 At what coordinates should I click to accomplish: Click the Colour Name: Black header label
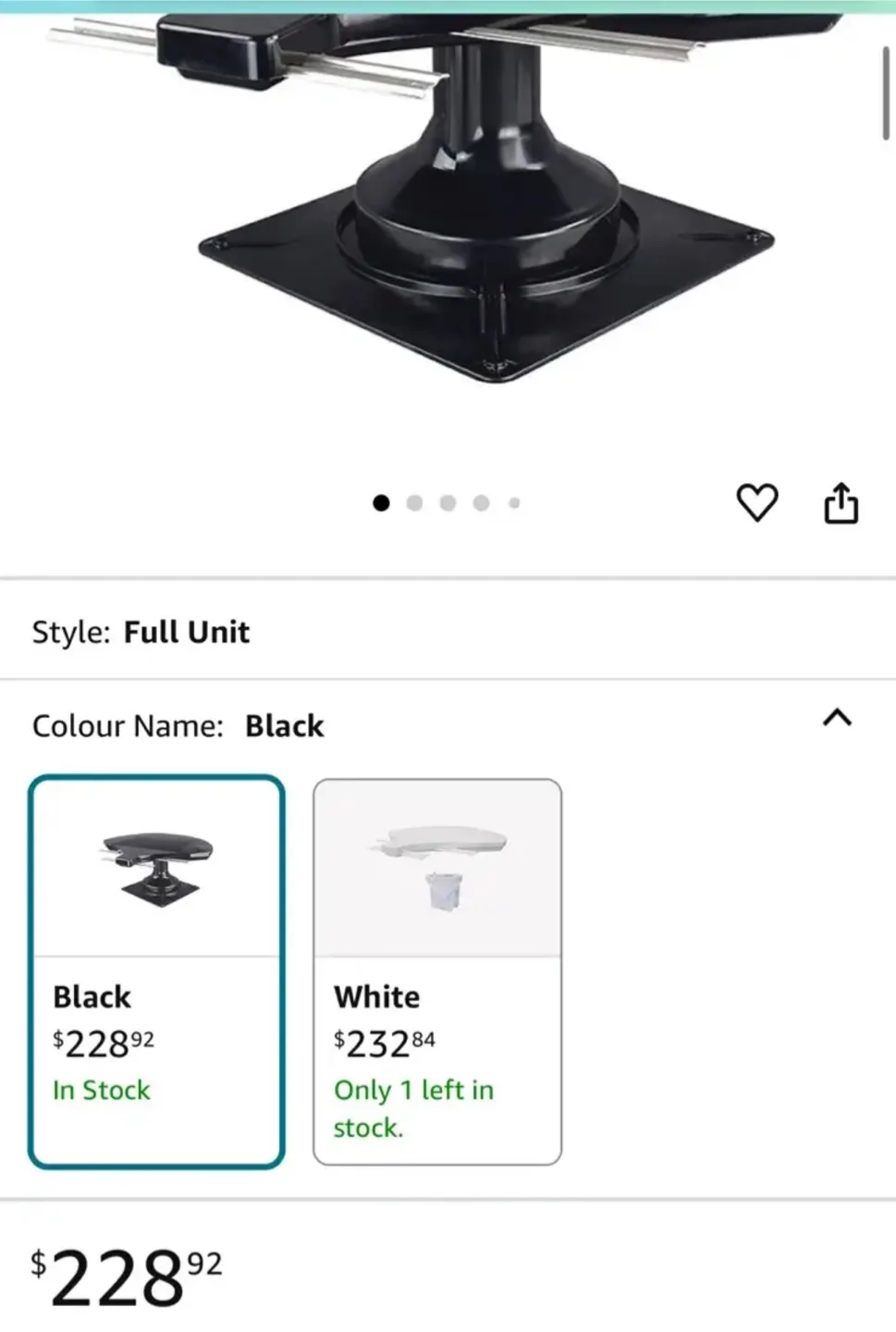(178, 726)
